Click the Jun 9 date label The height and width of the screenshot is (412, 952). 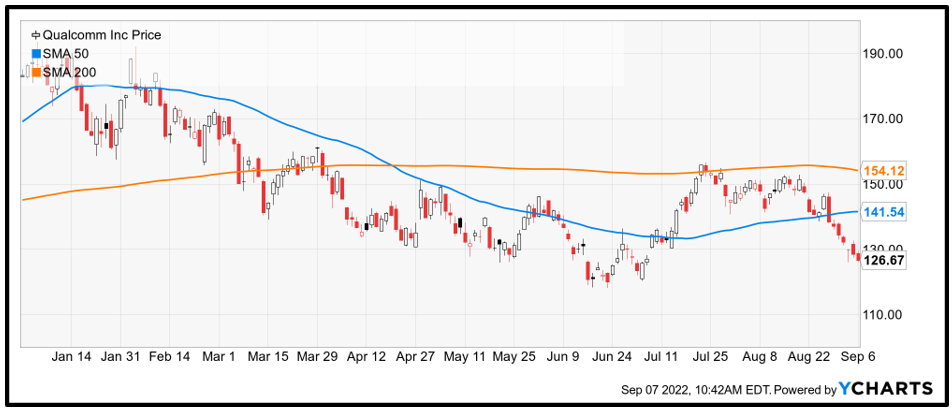563,357
